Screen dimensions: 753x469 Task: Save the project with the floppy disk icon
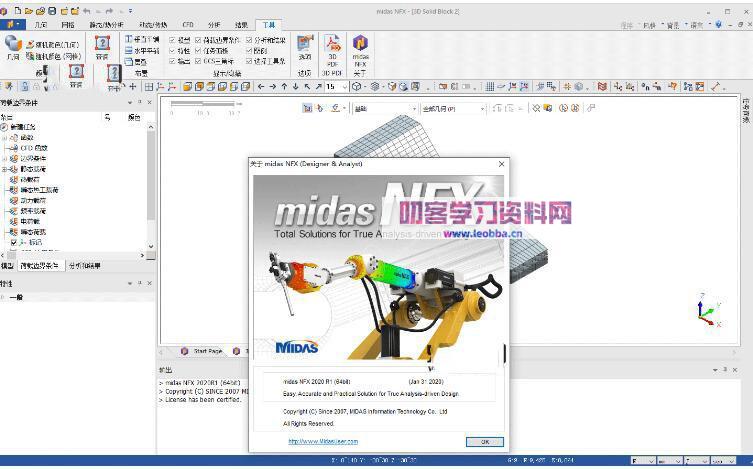[52, 11]
